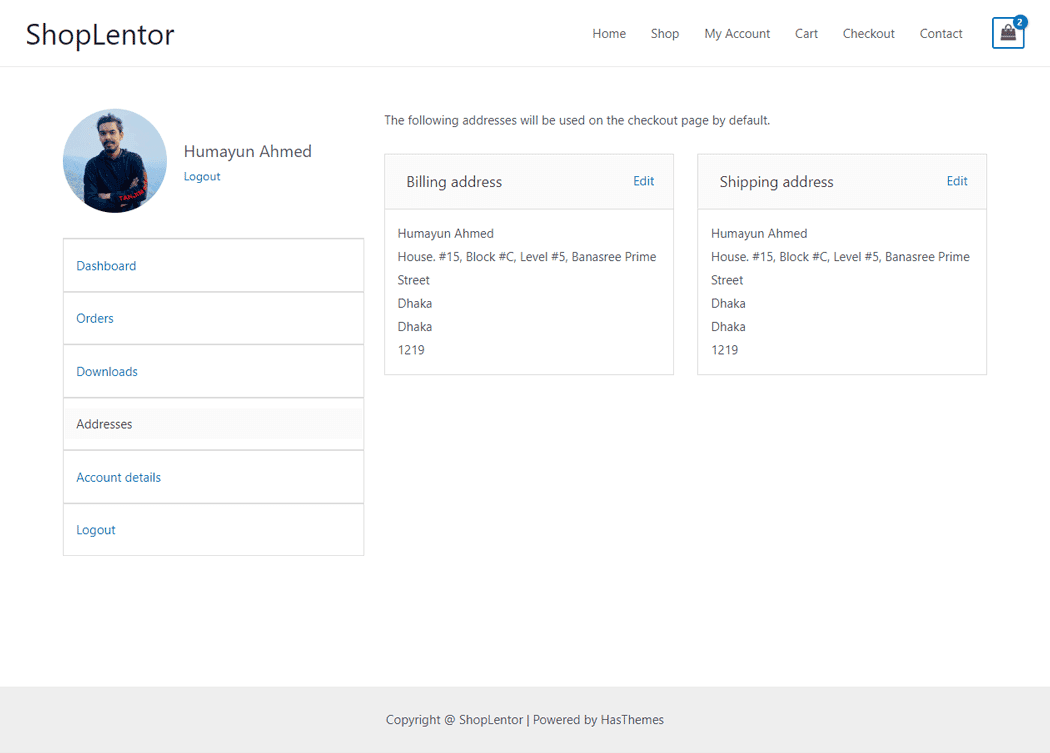Select My Account in the top navigation
This screenshot has width=1050, height=753.
point(736,34)
